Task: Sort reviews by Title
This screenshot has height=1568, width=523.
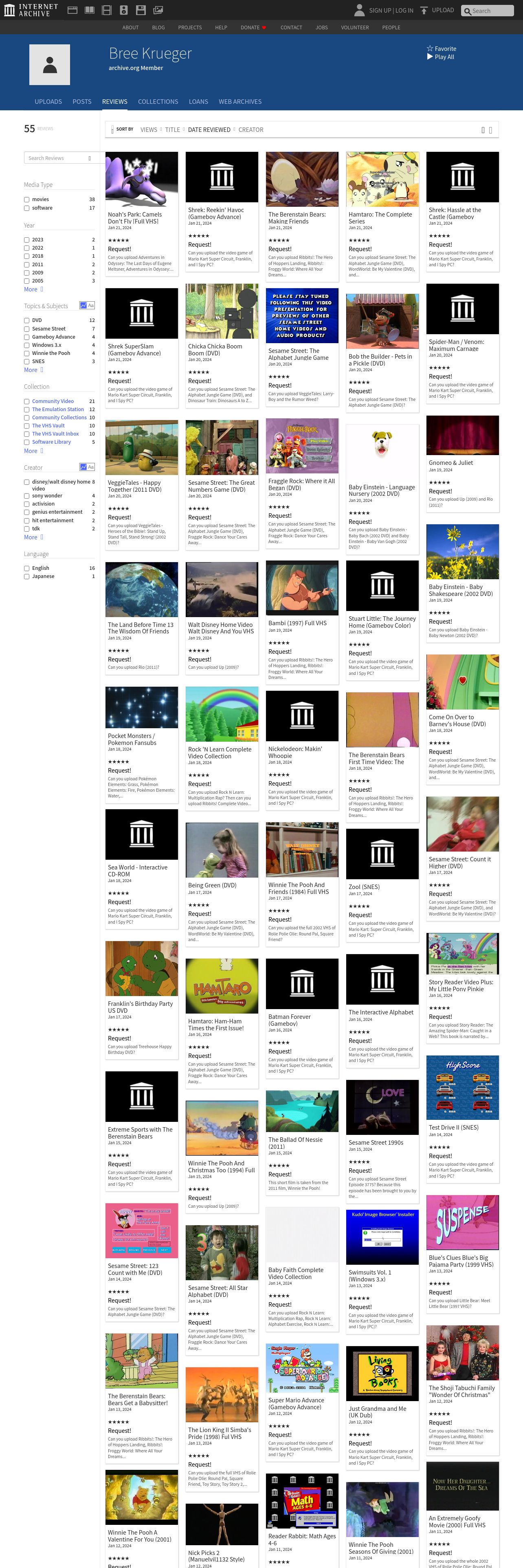Action: coord(172,130)
